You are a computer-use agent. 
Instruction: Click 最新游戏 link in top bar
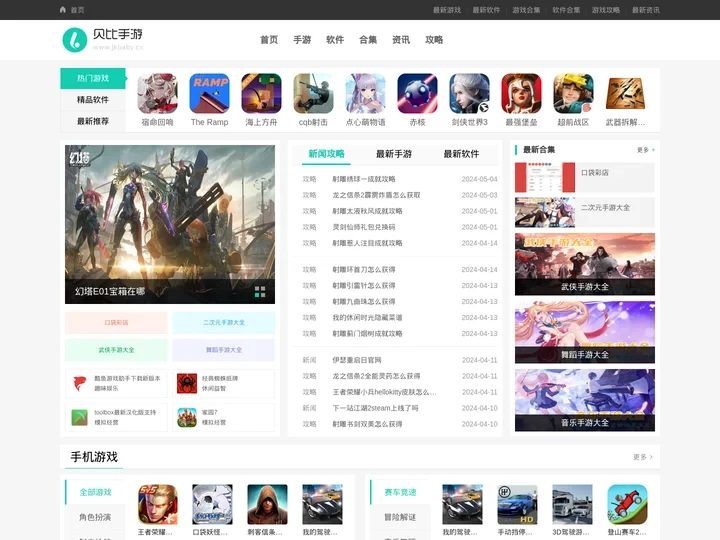point(447,10)
